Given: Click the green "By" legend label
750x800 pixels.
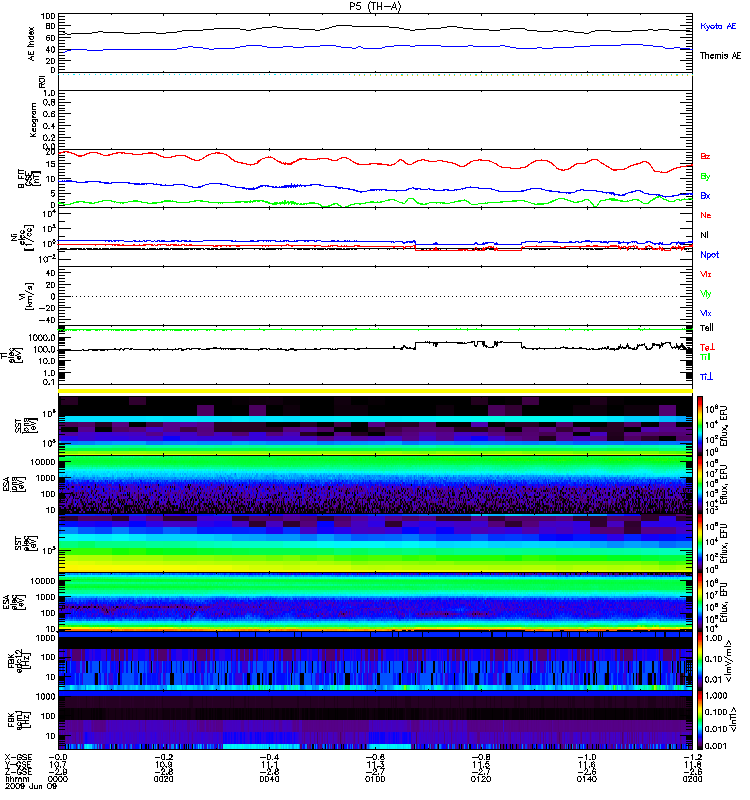Looking at the screenshot, I should [705, 177].
